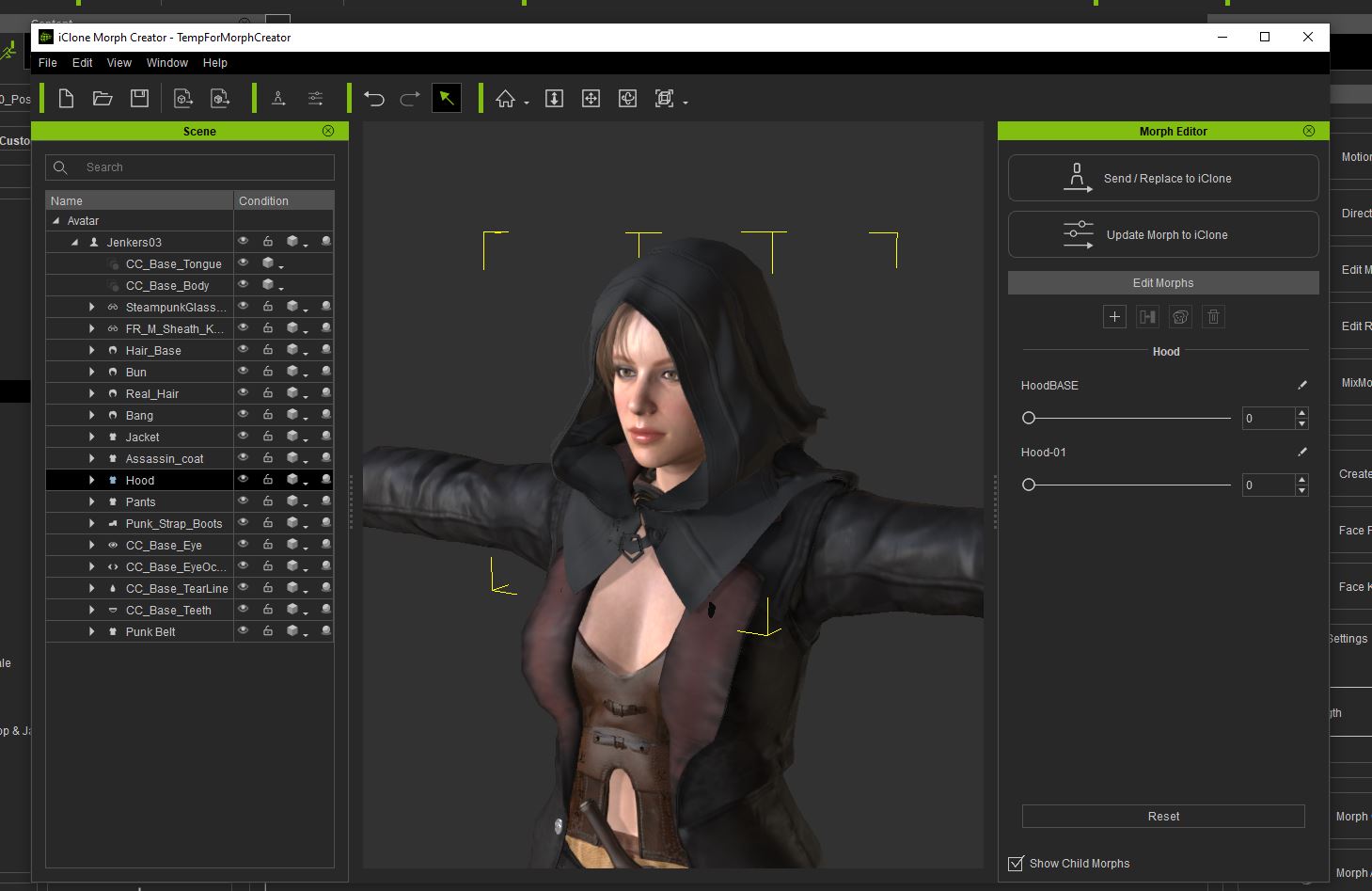Click the Name column header
The image size is (1372, 891).
coord(139,200)
